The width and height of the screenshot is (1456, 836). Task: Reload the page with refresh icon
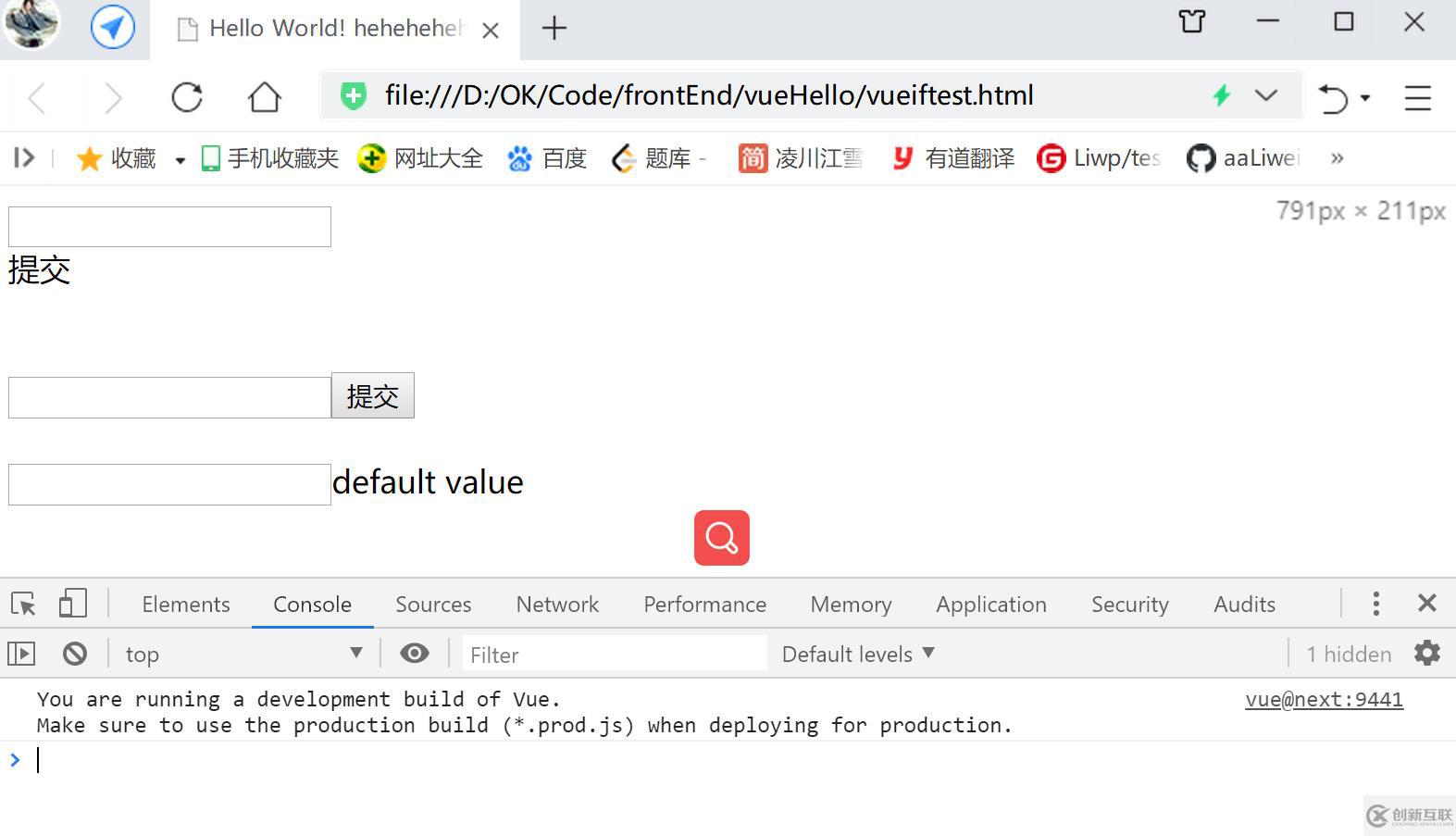(187, 97)
